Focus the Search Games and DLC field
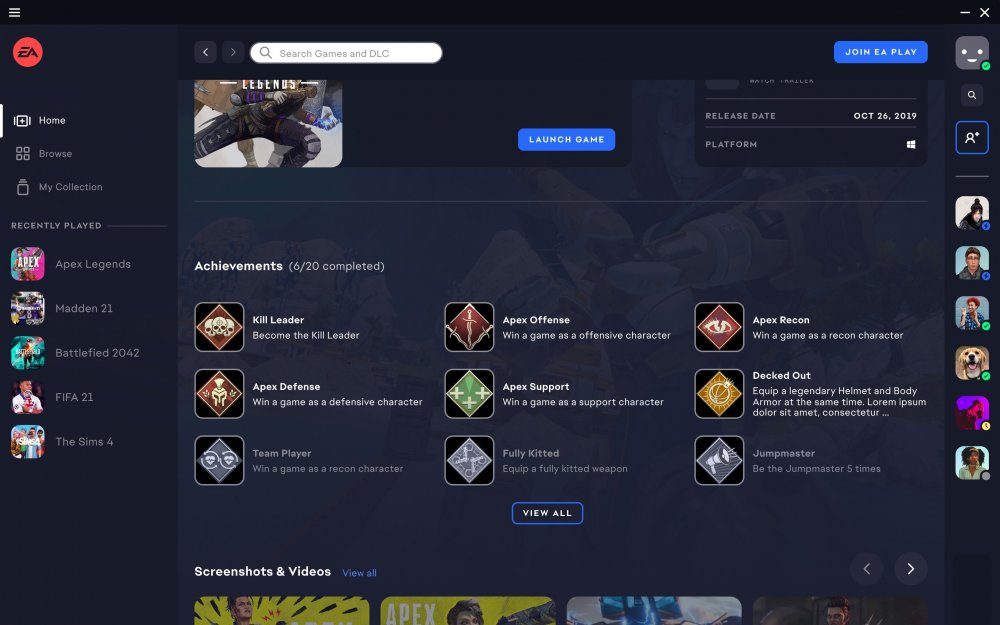 pos(346,53)
